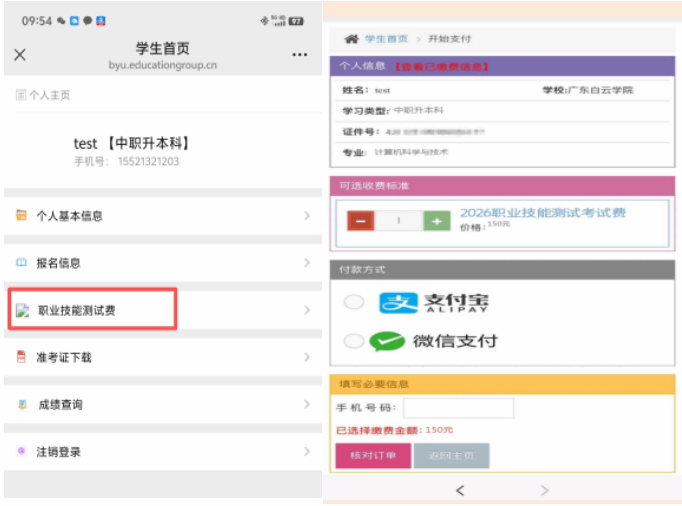Increase quantity with green plus button
Screen dimensions: 682x506
click(x=436, y=220)
